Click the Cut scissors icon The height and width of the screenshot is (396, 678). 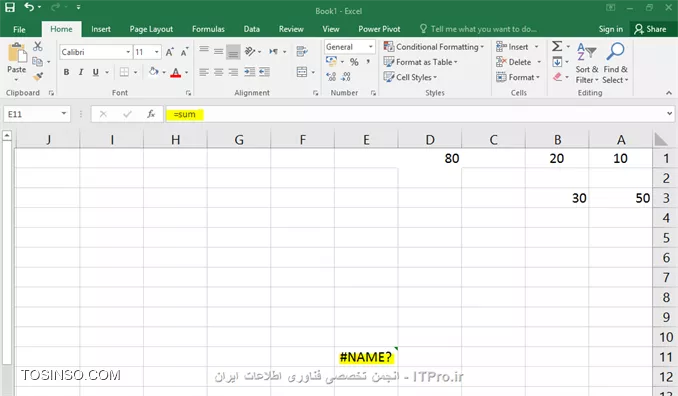(x=38, y=46)
